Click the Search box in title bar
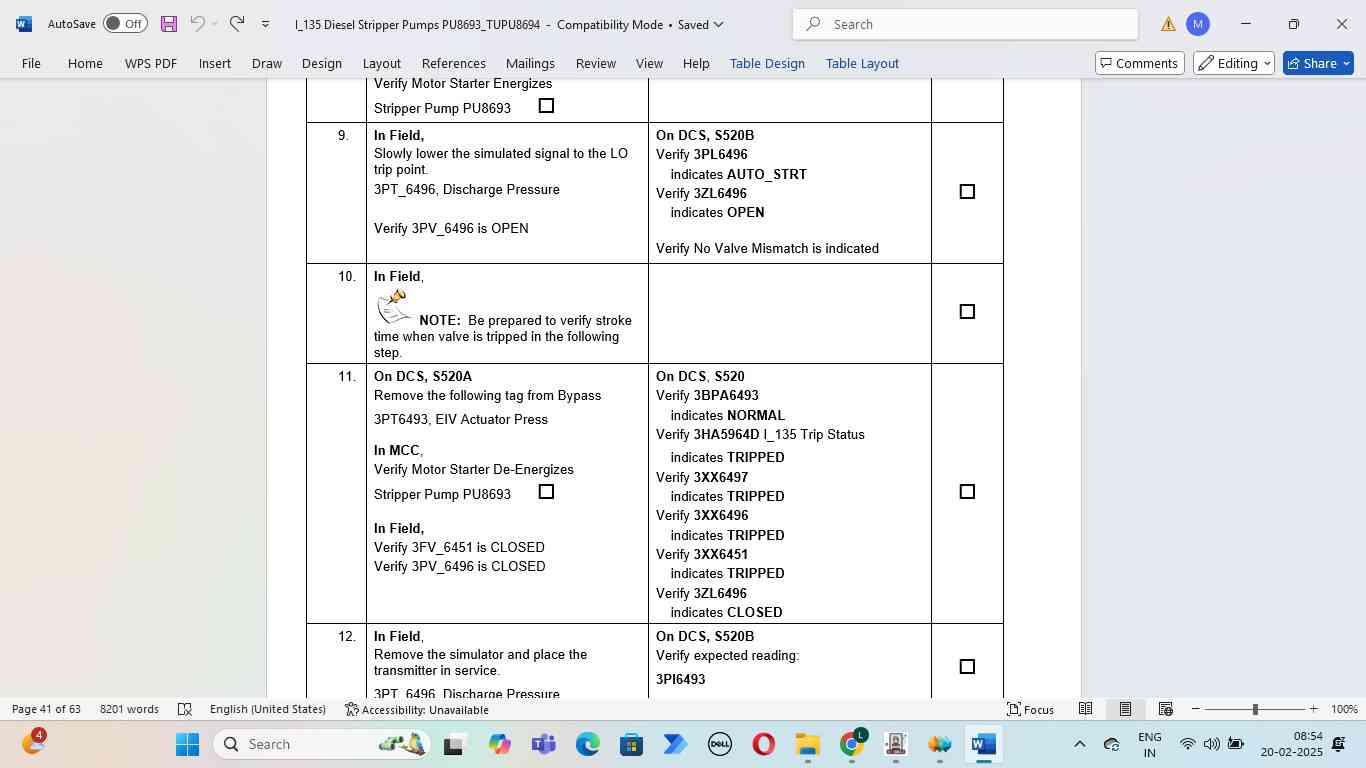The width and height of the screenshot is (1366, 768). pyautogui.click(x=965, y=24)
